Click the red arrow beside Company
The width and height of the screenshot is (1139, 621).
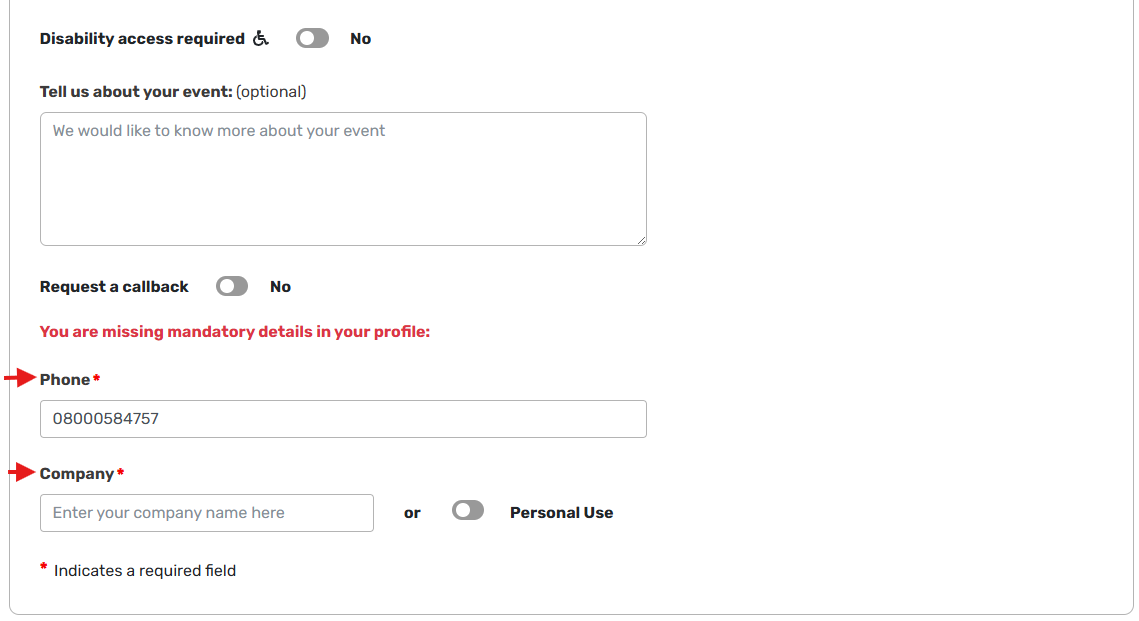[x=22, y=472]
